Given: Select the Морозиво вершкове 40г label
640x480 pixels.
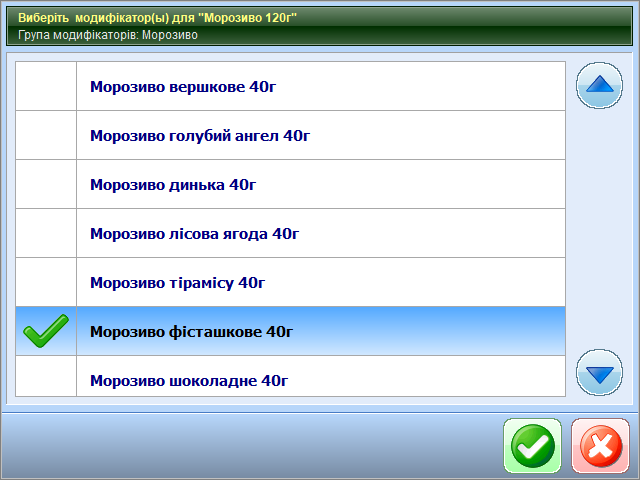Looking at the screenshot, I should click(x=183, y=86).
